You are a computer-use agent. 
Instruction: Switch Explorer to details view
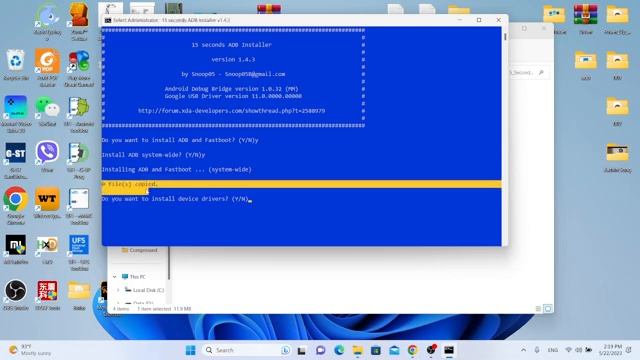pos(538,309)
